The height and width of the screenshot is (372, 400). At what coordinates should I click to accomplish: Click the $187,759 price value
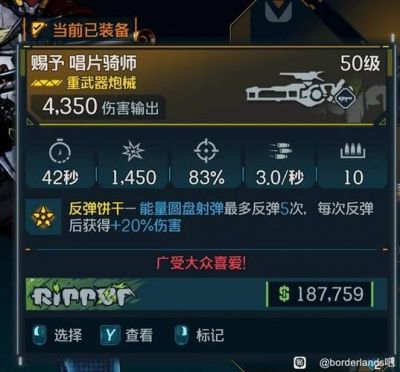[x=321, y=294]
